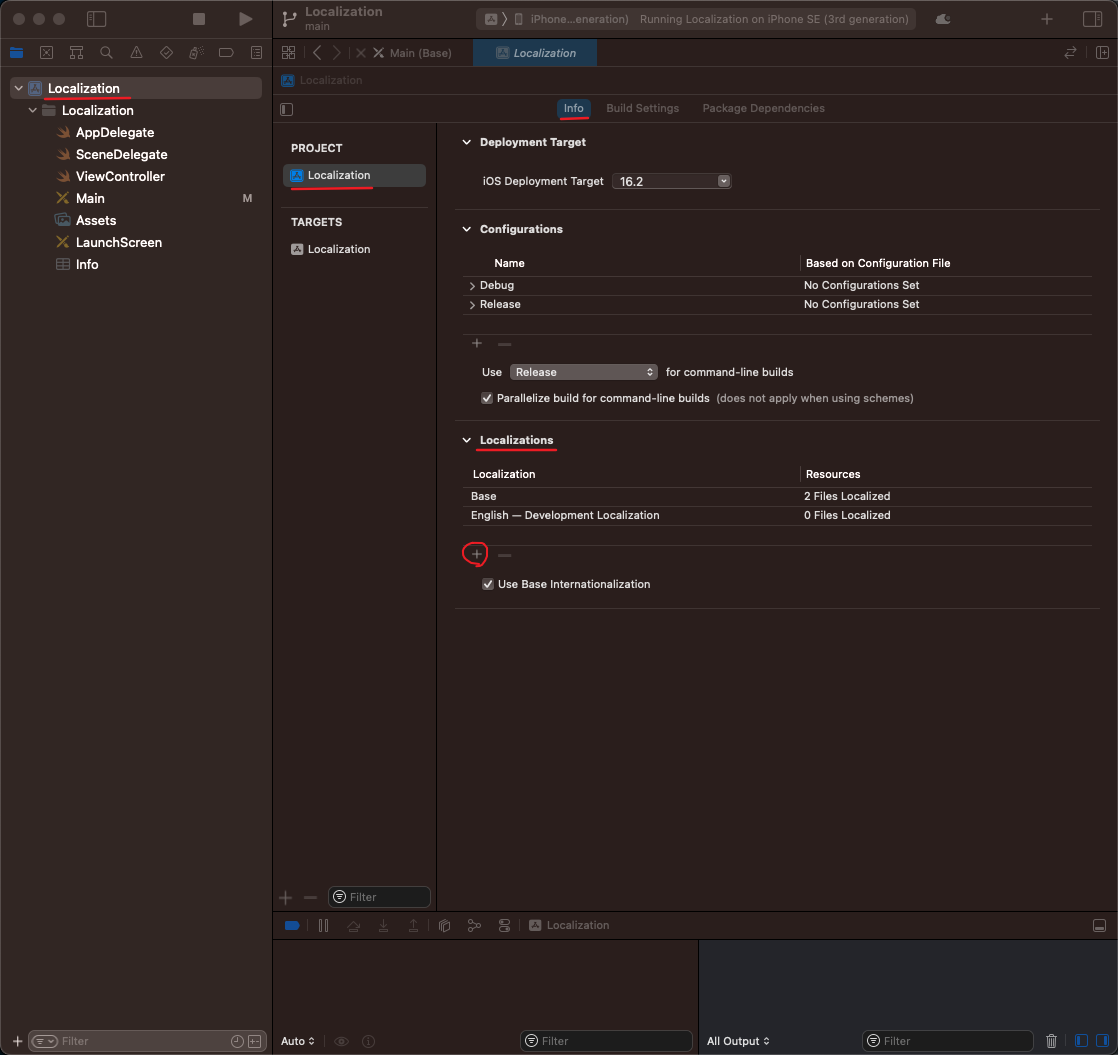The height and width of the screenshot is (1055, 1118).
Task: Toggle Parallelize build for command-line builds
Action: (x=487, y=398)
